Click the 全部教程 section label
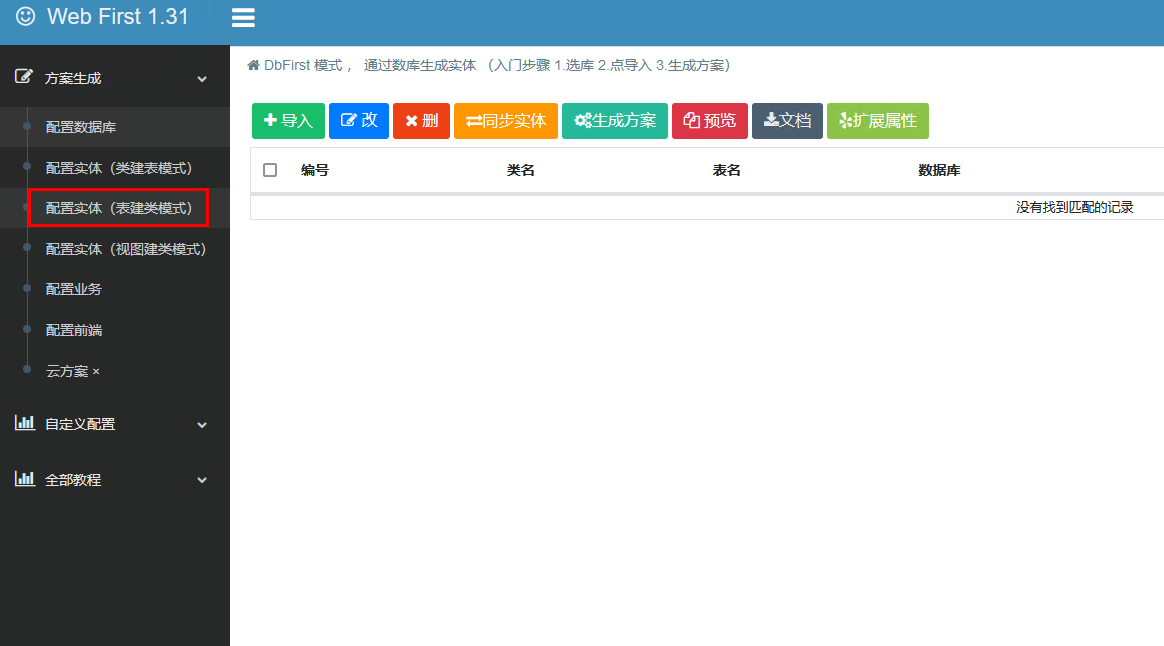 click(x=73, y=480)
